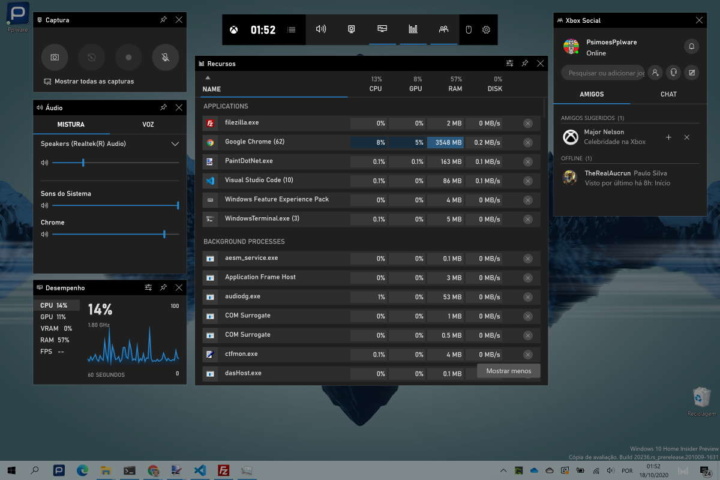720x480 pixels.
Task: Toggle the Audio widget from the top bar
Action: [321, 30]
